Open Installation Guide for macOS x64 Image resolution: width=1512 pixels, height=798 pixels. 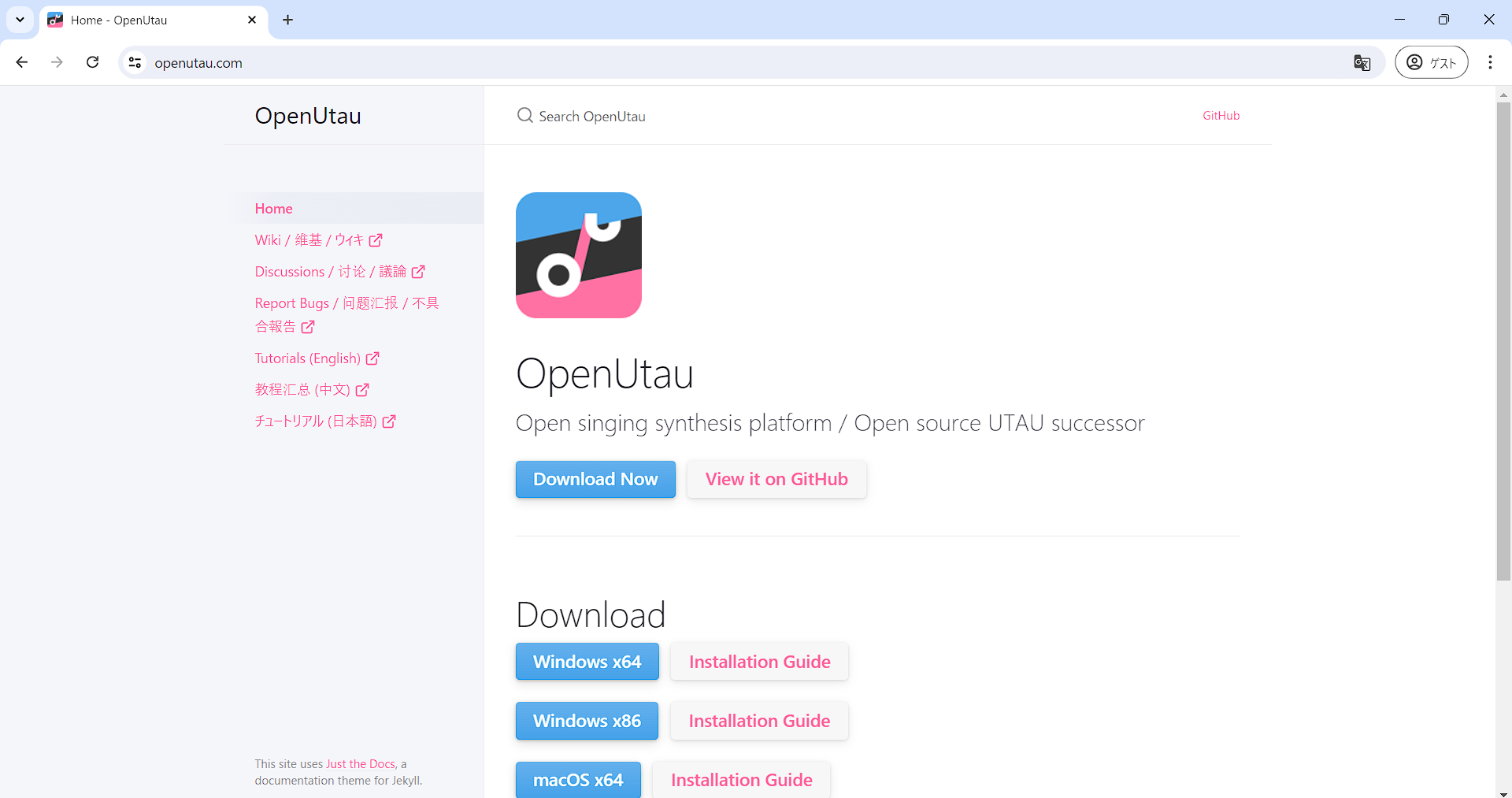coord(741,780)
